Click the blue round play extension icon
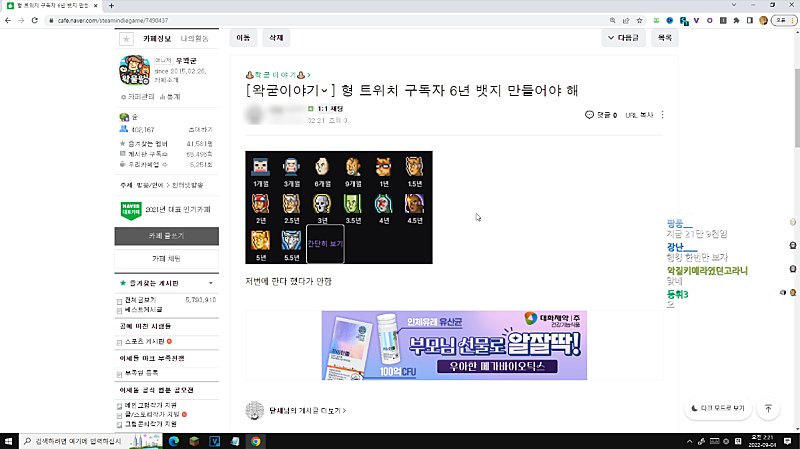This screenshot has width=800, height=449. (669, 20)
